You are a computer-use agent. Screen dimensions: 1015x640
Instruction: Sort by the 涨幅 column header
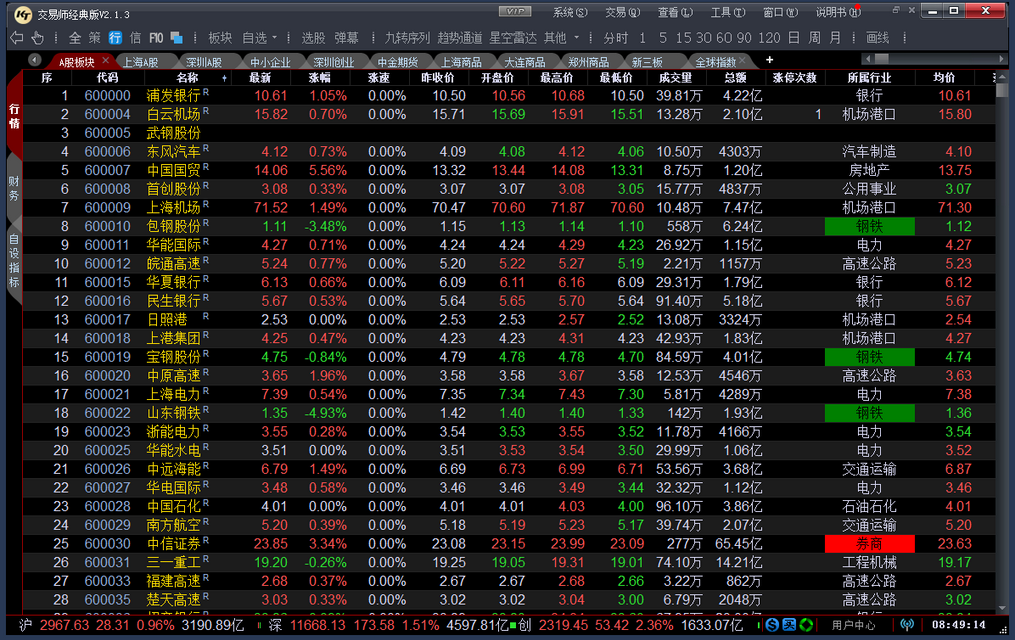(319, 78)
